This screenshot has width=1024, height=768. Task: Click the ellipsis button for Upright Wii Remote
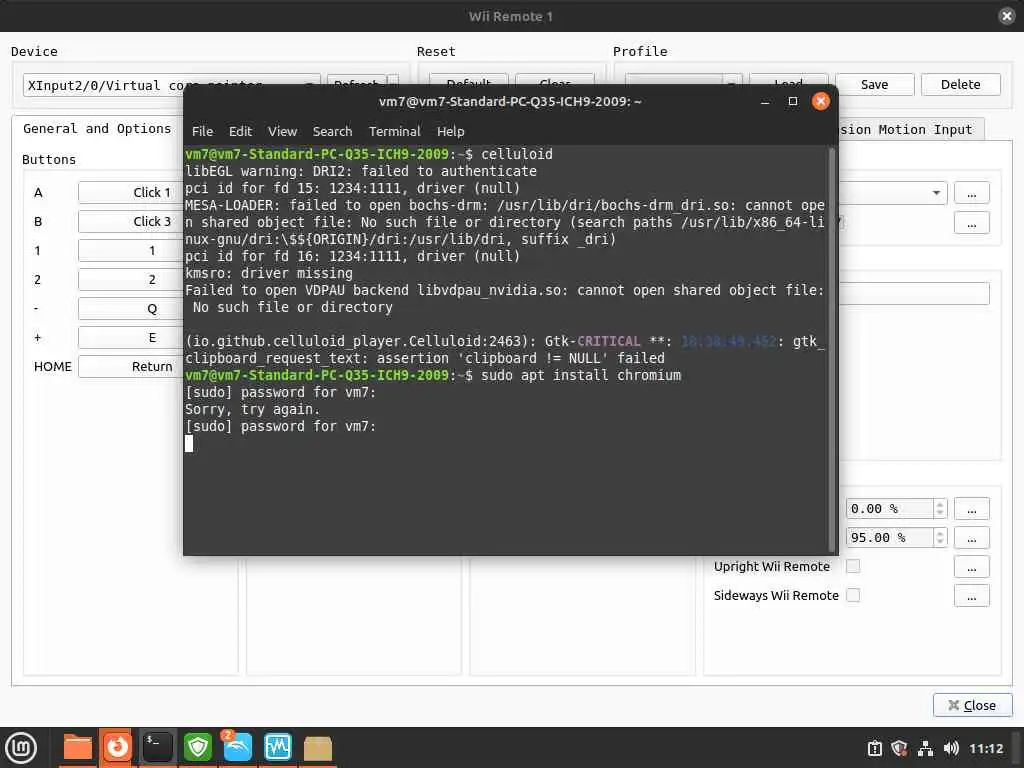pos(972,567)
